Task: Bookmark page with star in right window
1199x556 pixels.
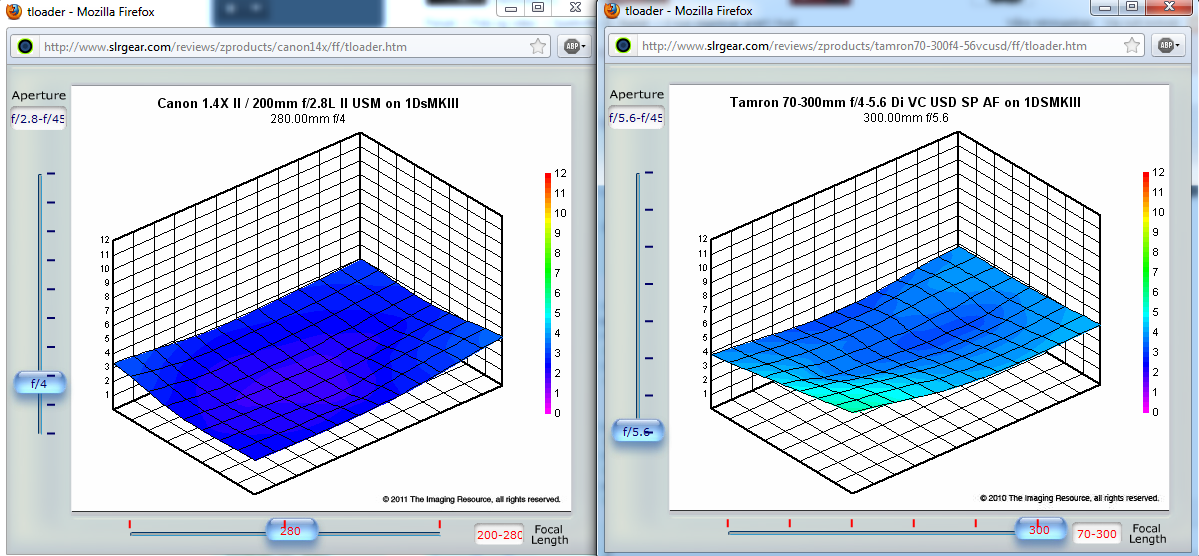Action: [1134, 46]
